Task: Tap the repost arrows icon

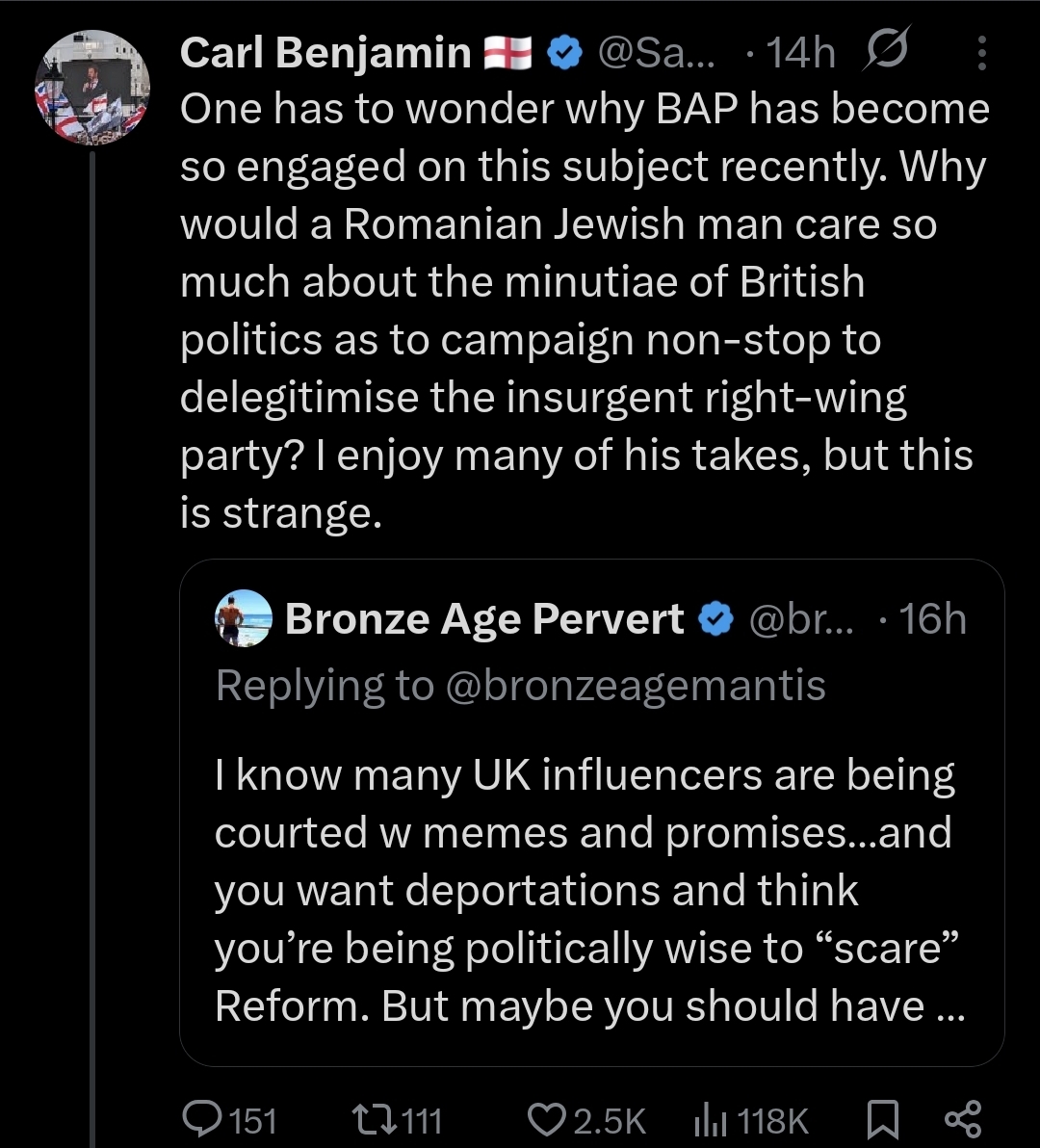Action: (x=372, y=1119)
